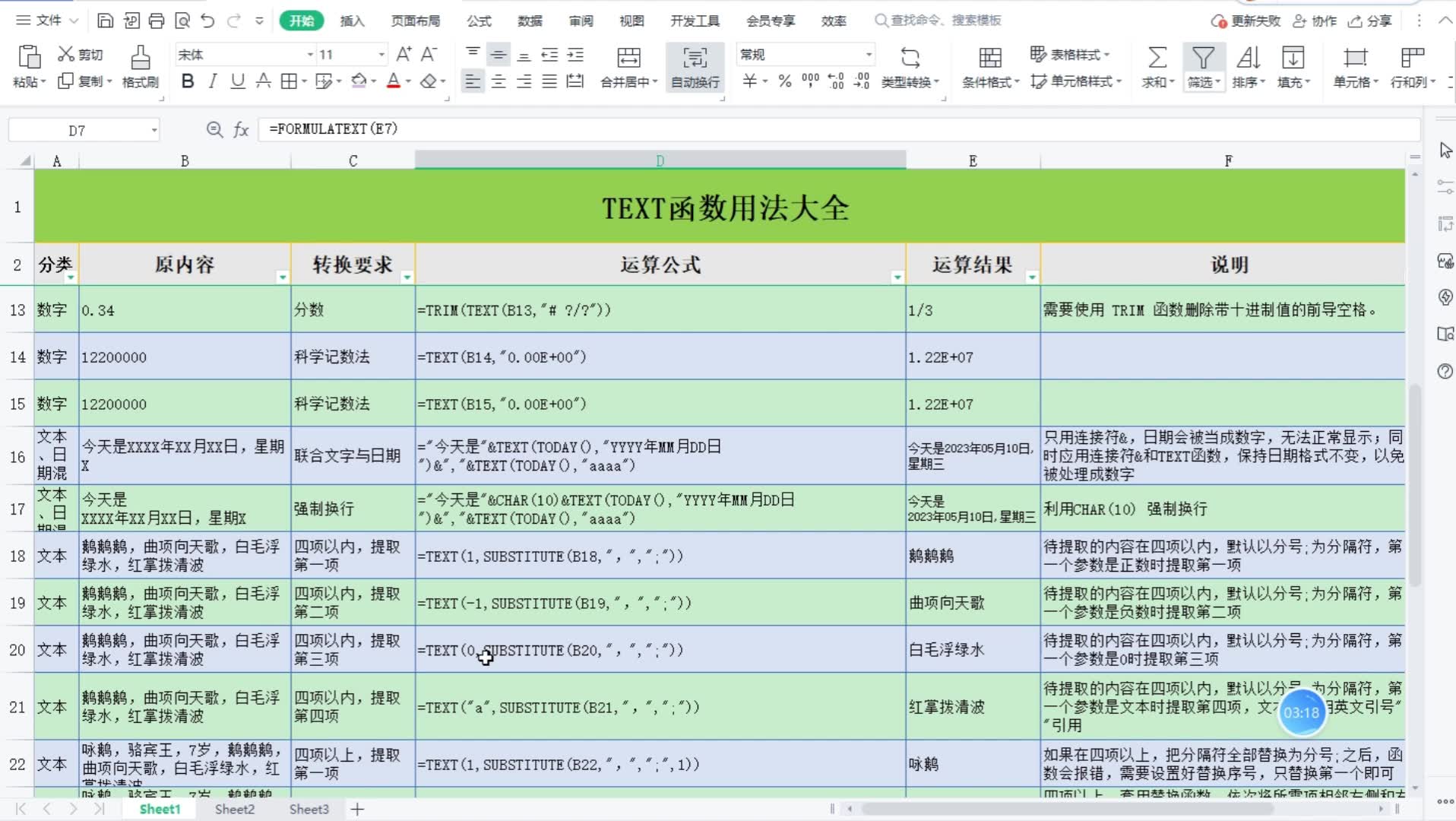Click the insert function fx icon
The image size is (1456, 821).
tap(242, 129)
